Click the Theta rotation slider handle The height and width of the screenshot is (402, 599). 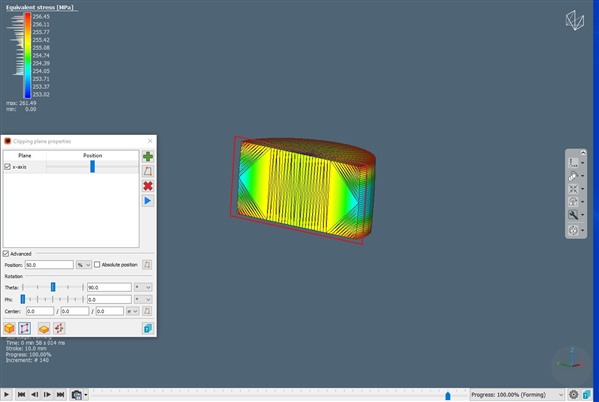[x=53, y=287]
